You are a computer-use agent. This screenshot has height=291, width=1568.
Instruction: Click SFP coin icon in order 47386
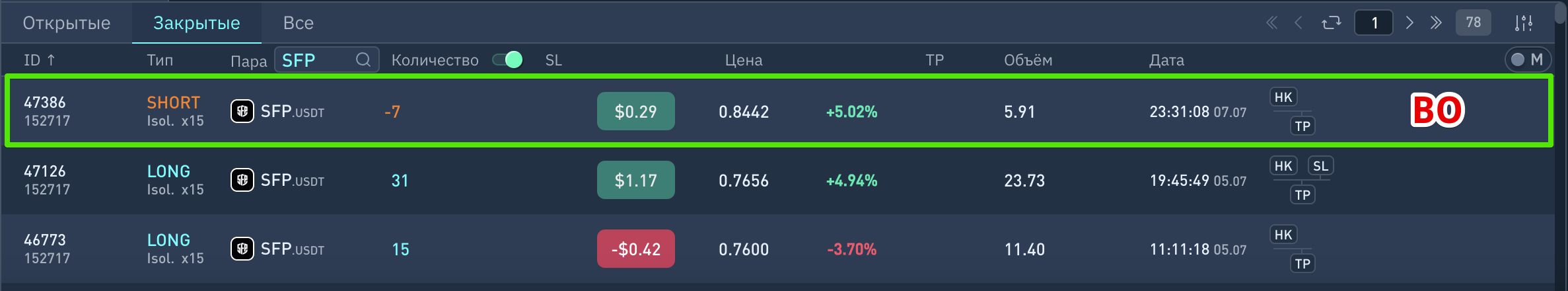242,111
